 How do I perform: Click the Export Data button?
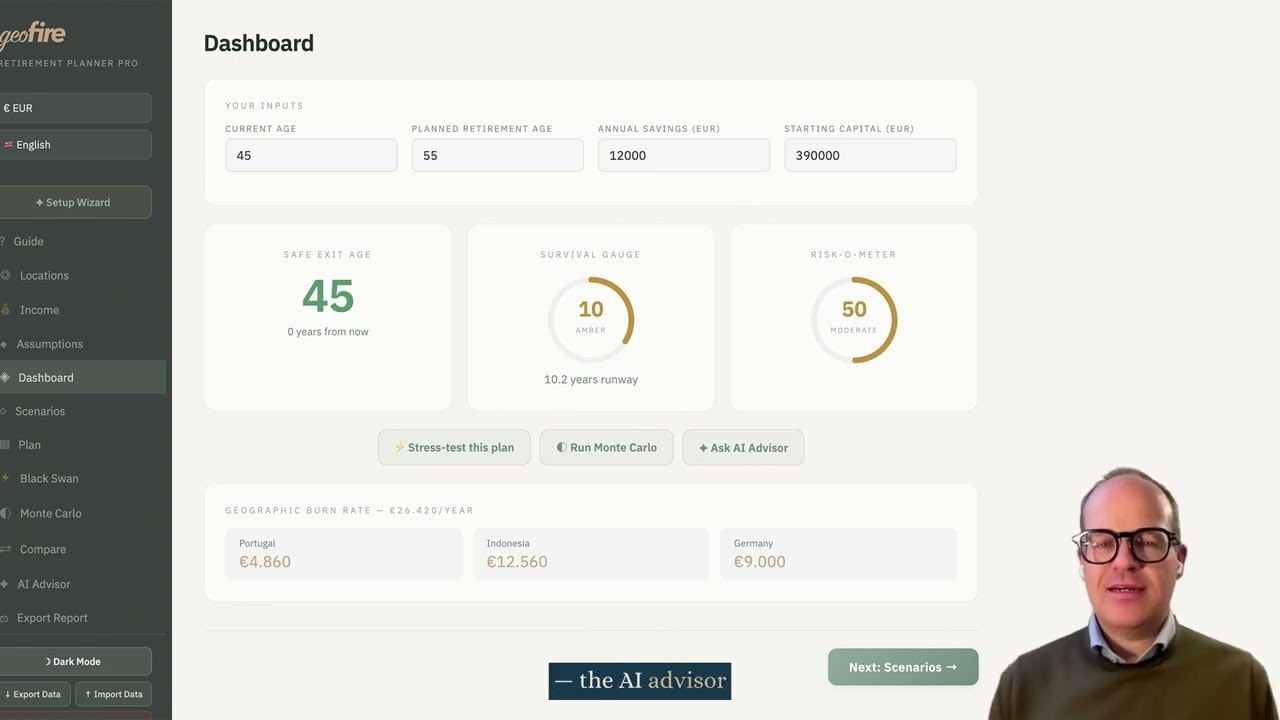pos(34,694)
